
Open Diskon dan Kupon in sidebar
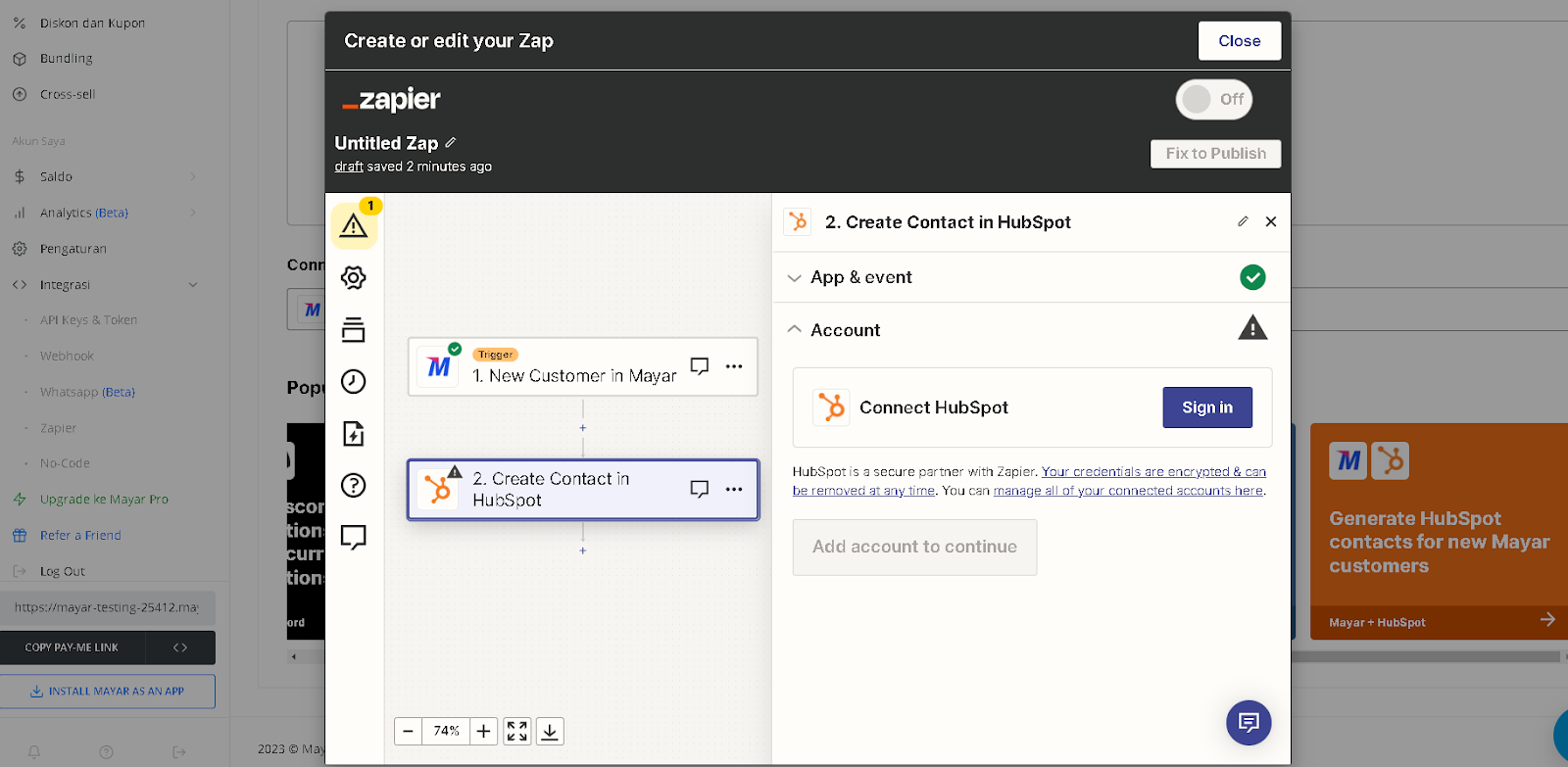pos(93,23)
